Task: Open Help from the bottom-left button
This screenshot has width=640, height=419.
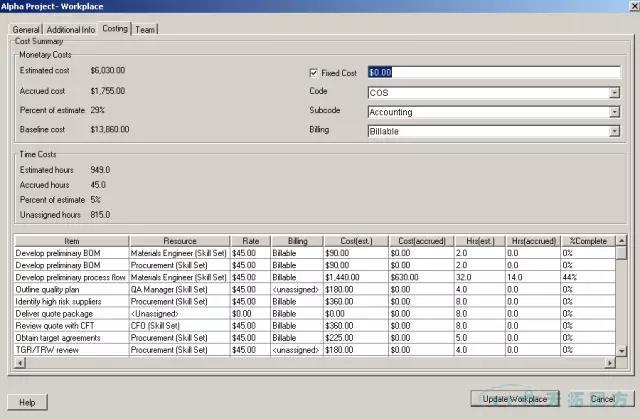Action: point(28,401)
